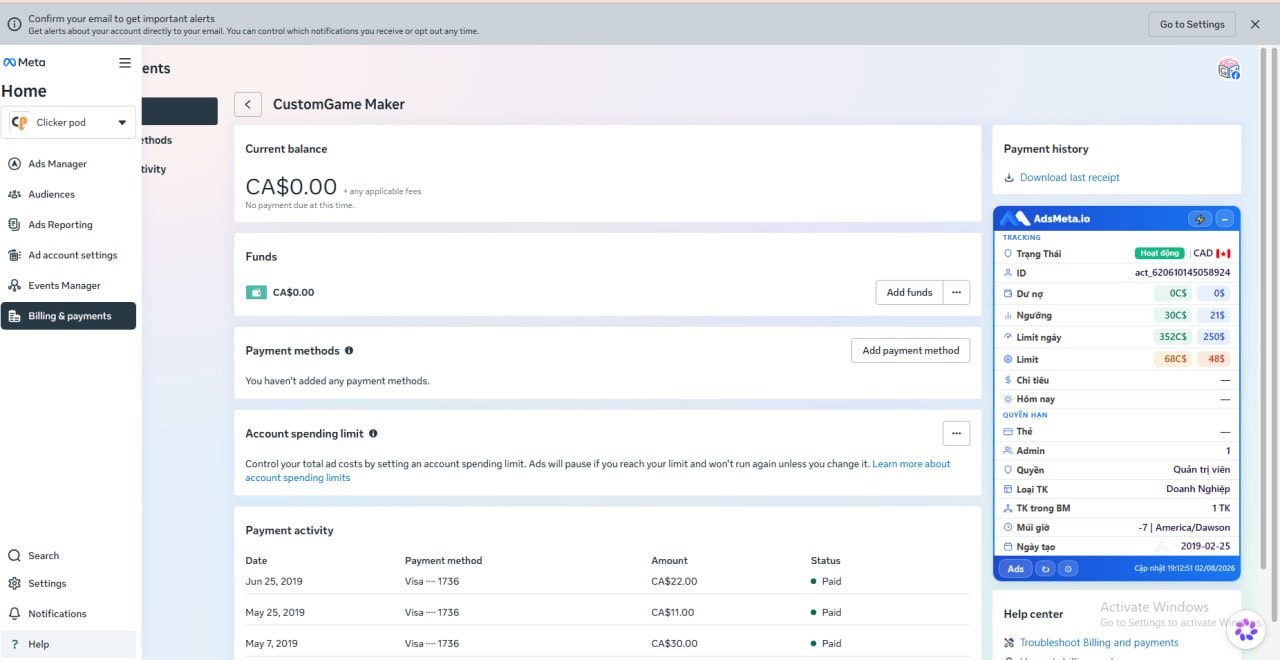Screen dimensions: 1280x660
Task: Click the CA$0.00 current balance amount
Action: pyautogui.click(x=291, y=186)
